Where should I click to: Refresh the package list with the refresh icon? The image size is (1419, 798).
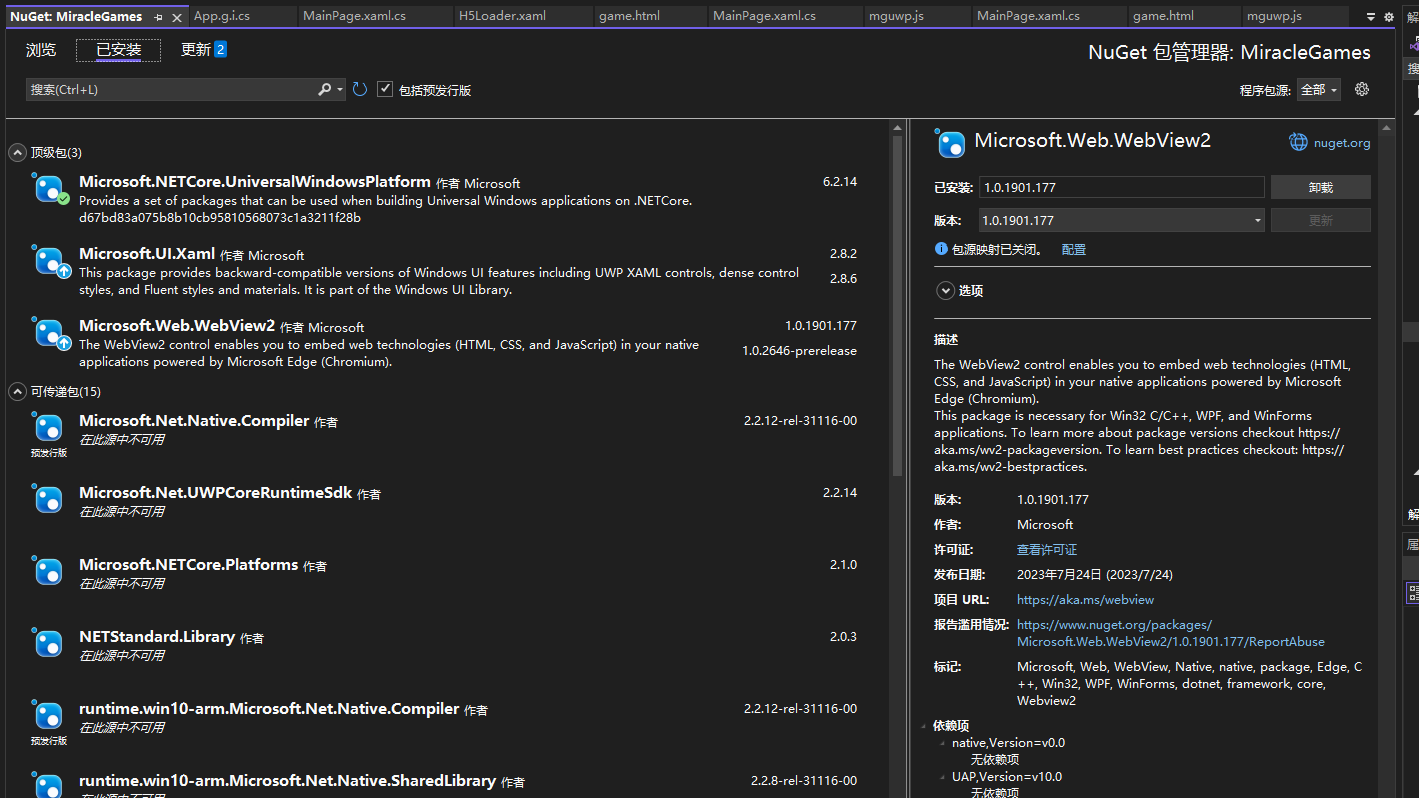(360, 90)
